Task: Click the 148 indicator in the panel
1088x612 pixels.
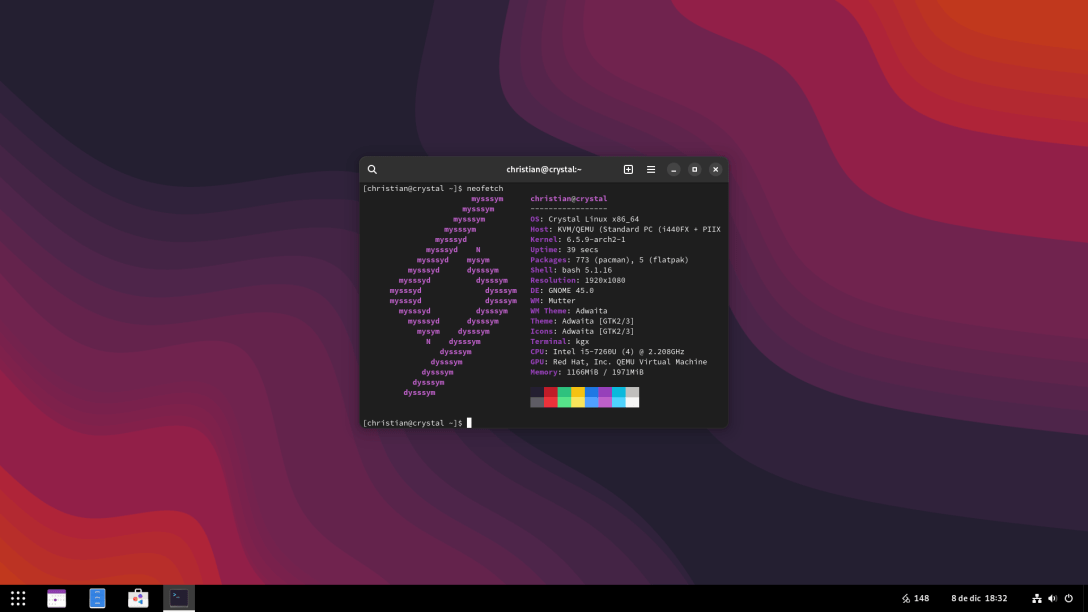Action: (x=915, y=598)
